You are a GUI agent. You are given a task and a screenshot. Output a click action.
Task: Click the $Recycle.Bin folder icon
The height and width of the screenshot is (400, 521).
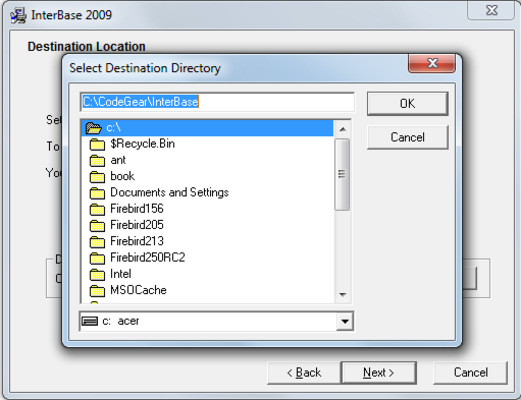tap(97, 144)
